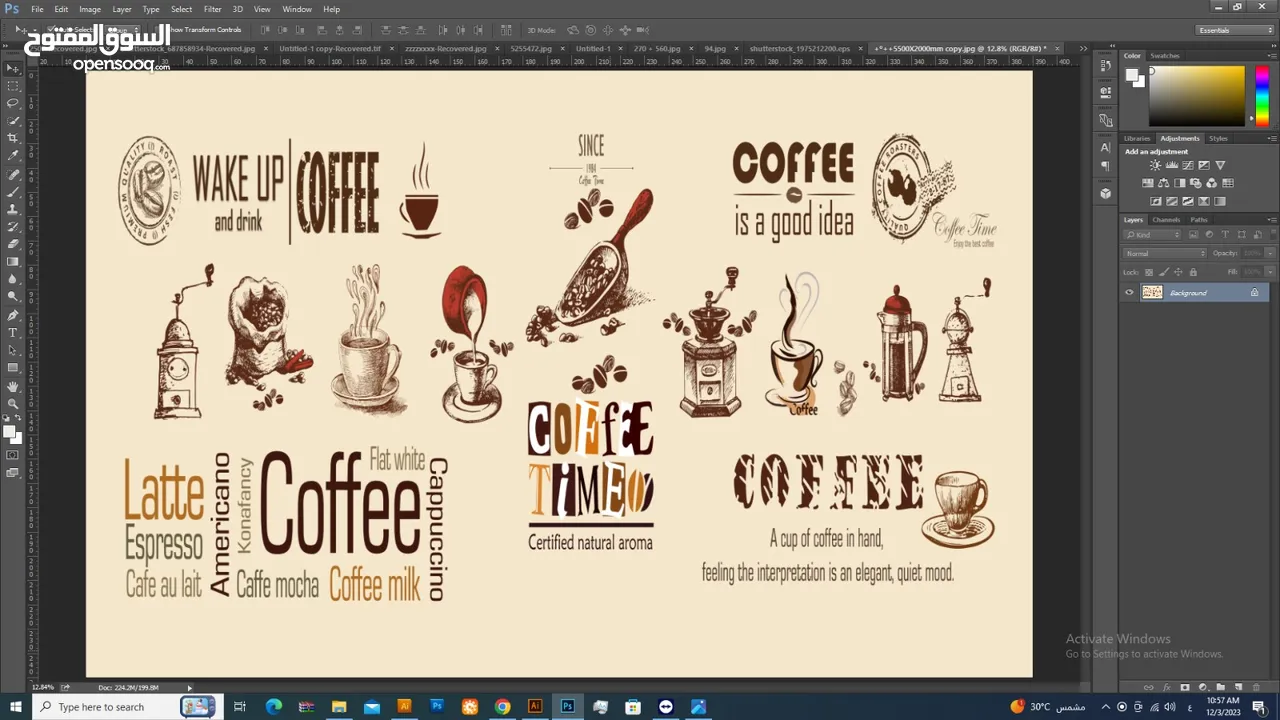Viewport: 1280px width, 720px height.
Task: Open the Paragraph panel icon
Action: 1105,166
